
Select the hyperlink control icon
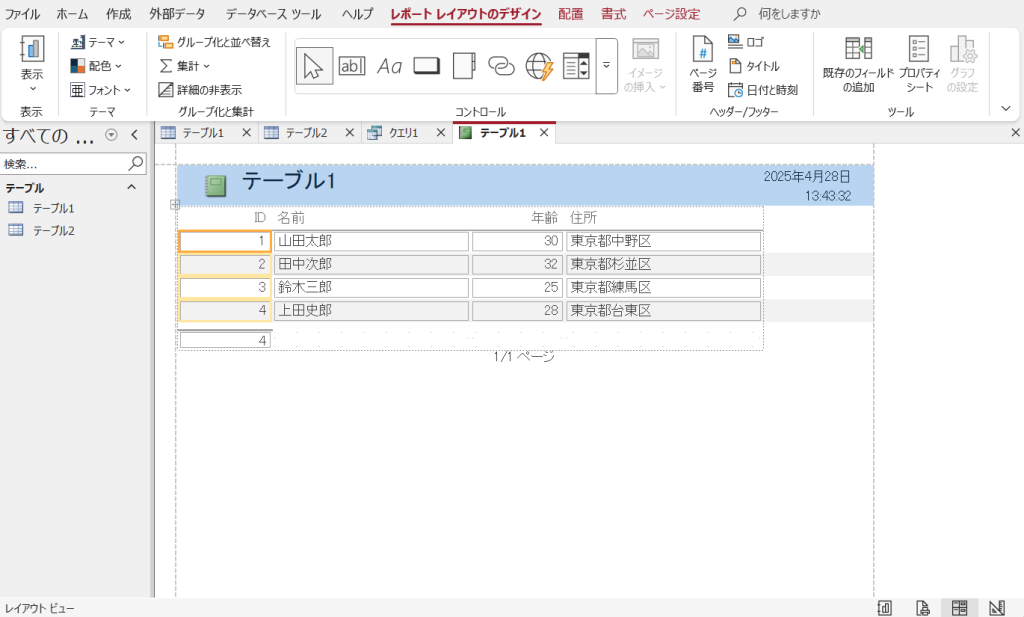click(x=501, y=66)
